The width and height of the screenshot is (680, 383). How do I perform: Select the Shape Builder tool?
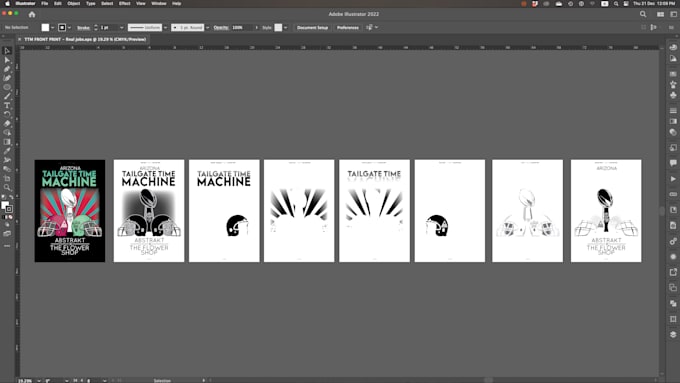(x=7, y=133)
